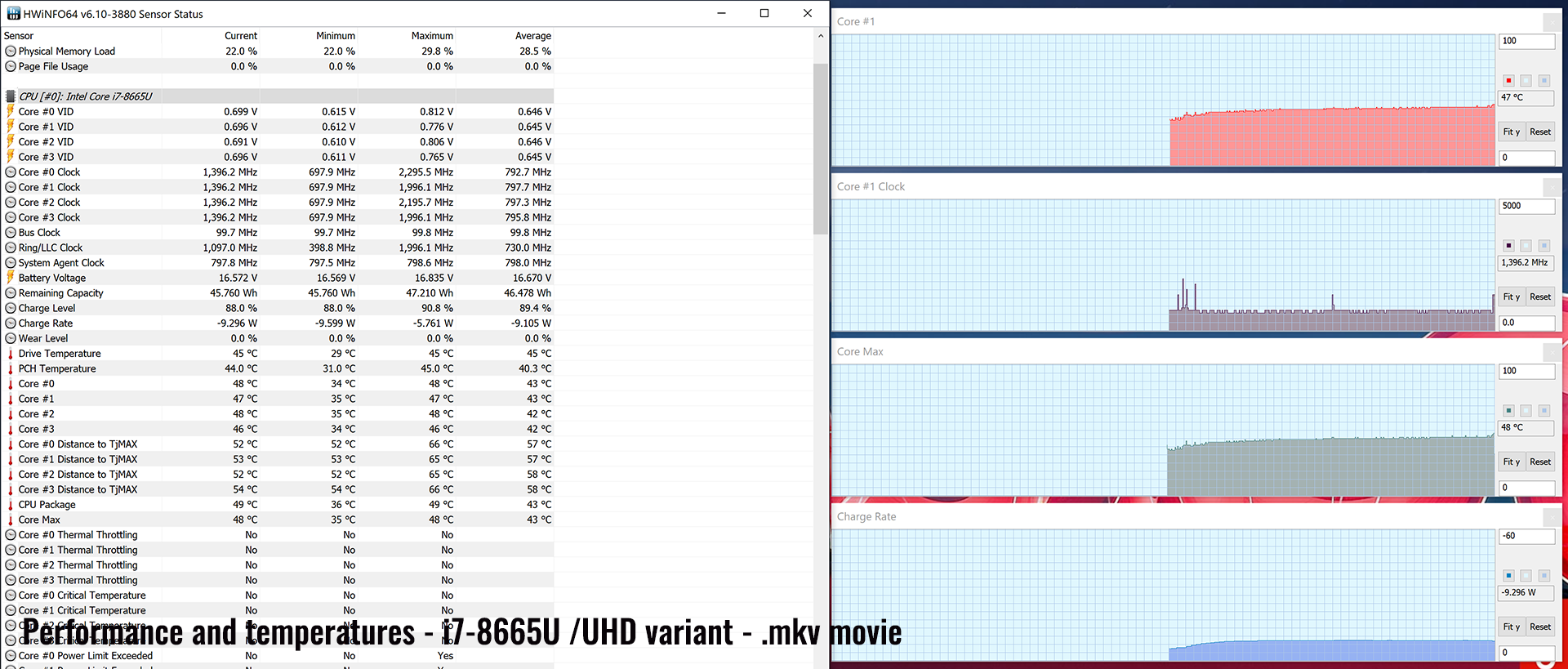Click the clock icon beside Bus Clock
1568x669 pixels.
coord(11,233)
